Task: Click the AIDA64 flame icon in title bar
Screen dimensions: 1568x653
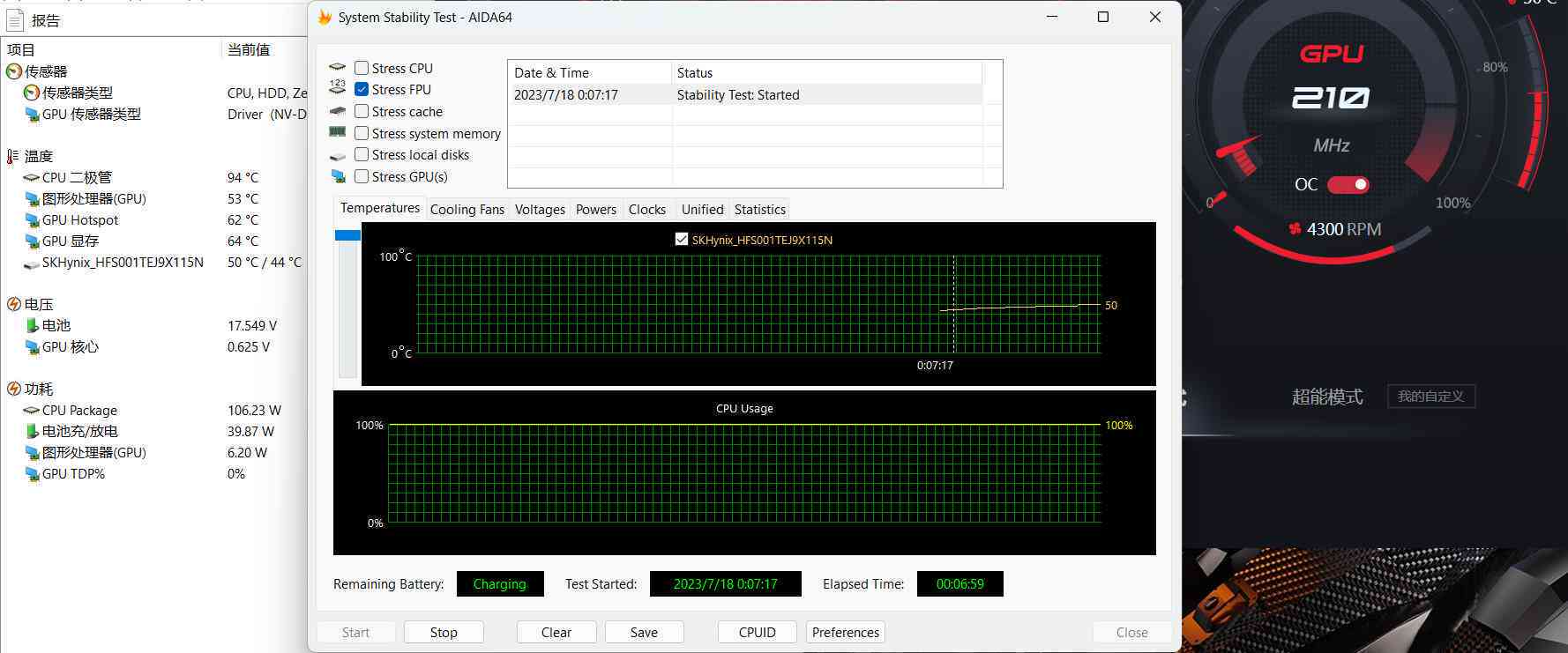Action: pyautogui.click(x=325, y=17)
